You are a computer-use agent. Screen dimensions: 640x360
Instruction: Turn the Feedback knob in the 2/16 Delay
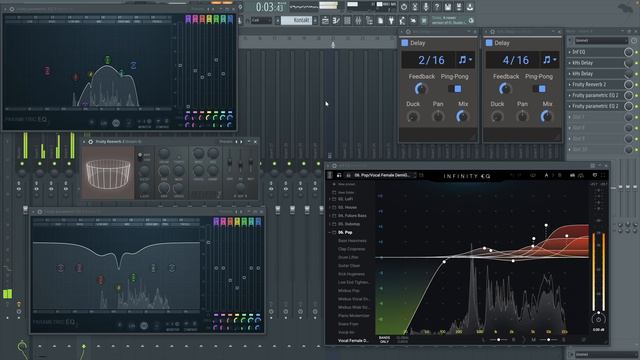point(420,89)
